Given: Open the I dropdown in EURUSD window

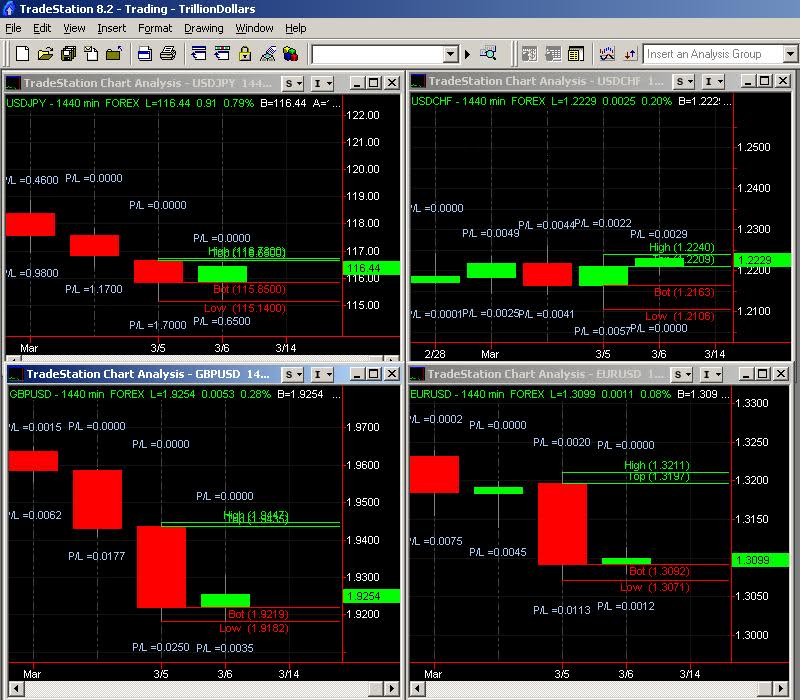Looking at the screenshot, I should [x=711, y=374].
